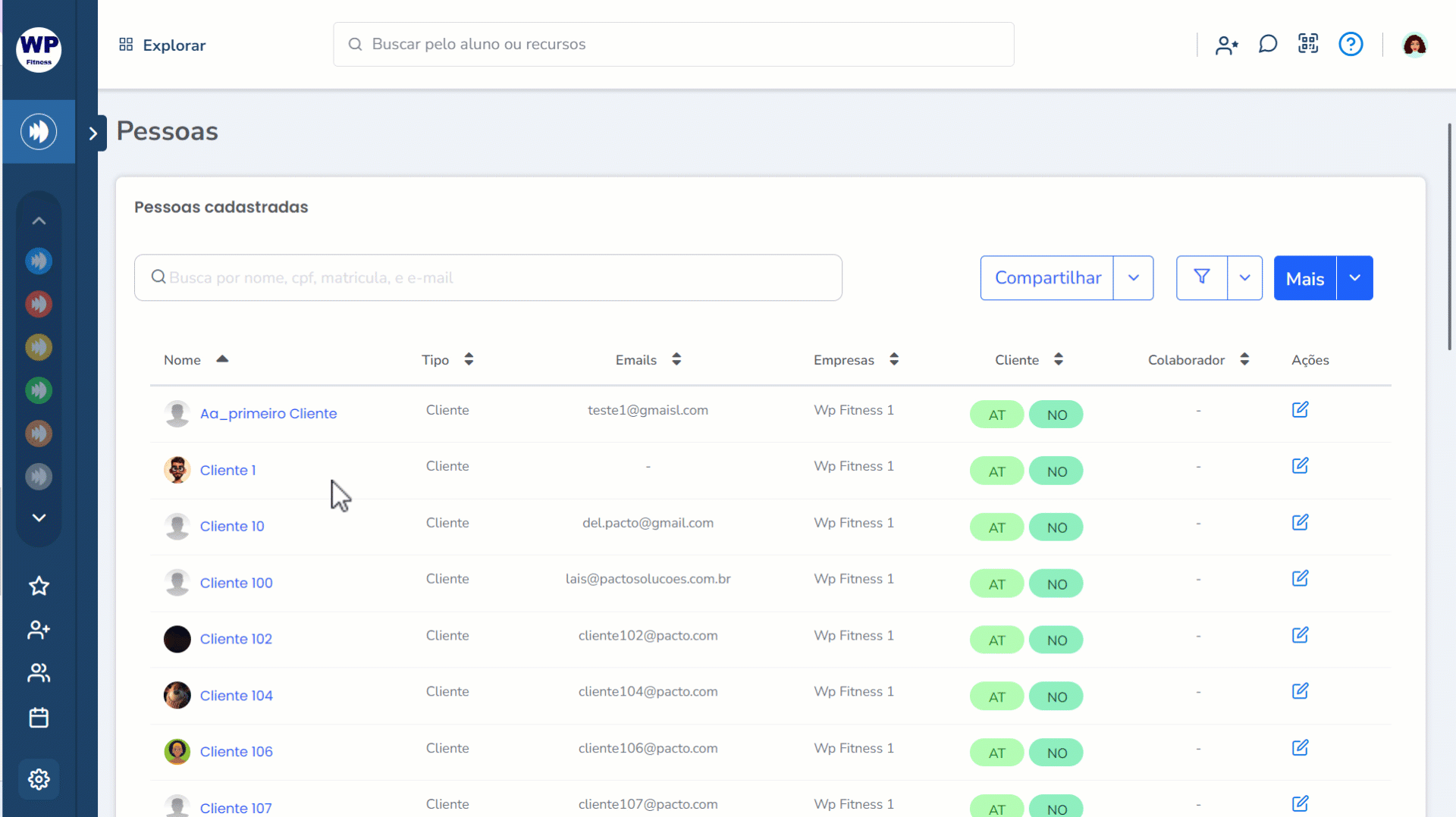
Task: Click the Compartilhar button
Action: click(1047, 277)
